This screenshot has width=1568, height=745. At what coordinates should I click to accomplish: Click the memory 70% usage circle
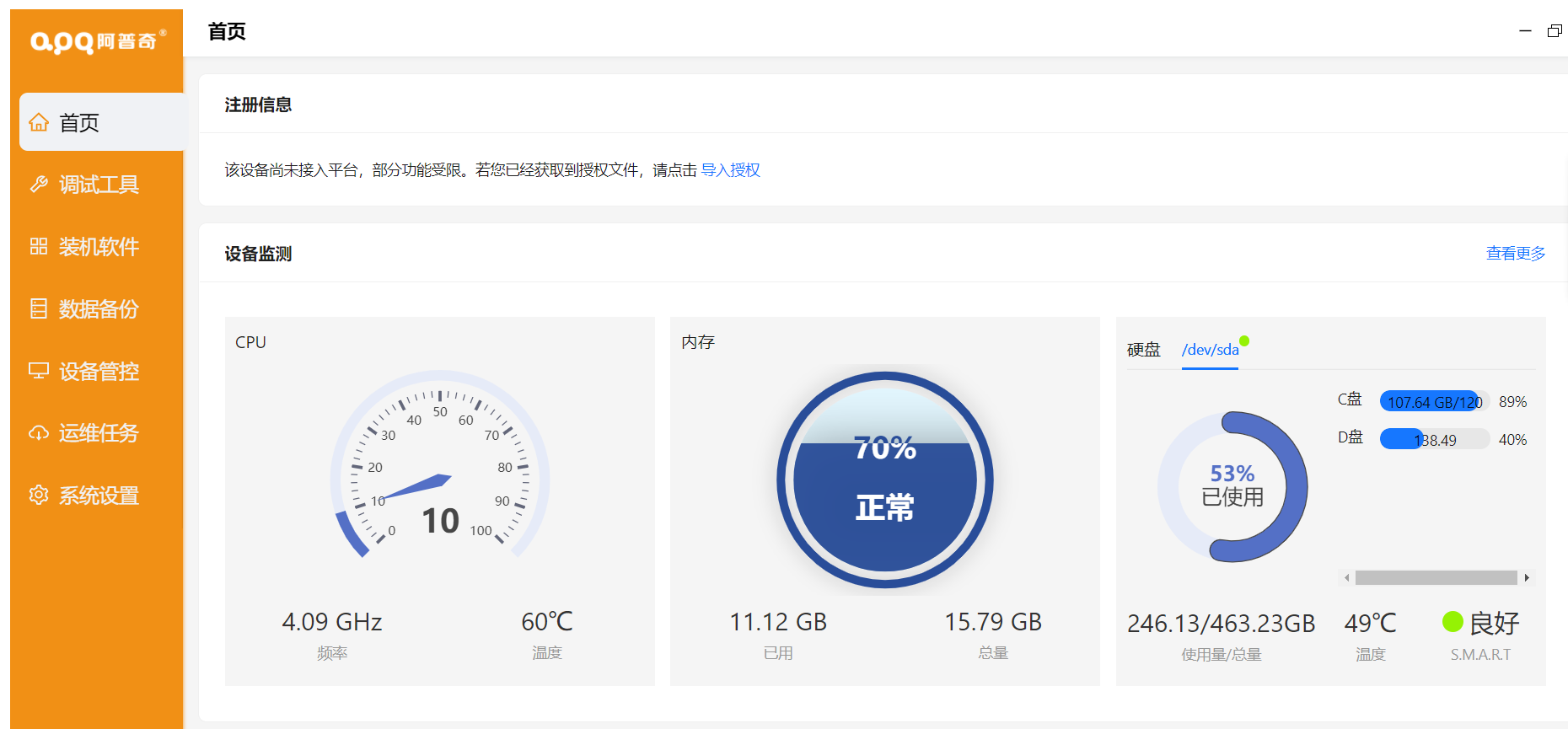pyautogui.click(x=884, y=480)
